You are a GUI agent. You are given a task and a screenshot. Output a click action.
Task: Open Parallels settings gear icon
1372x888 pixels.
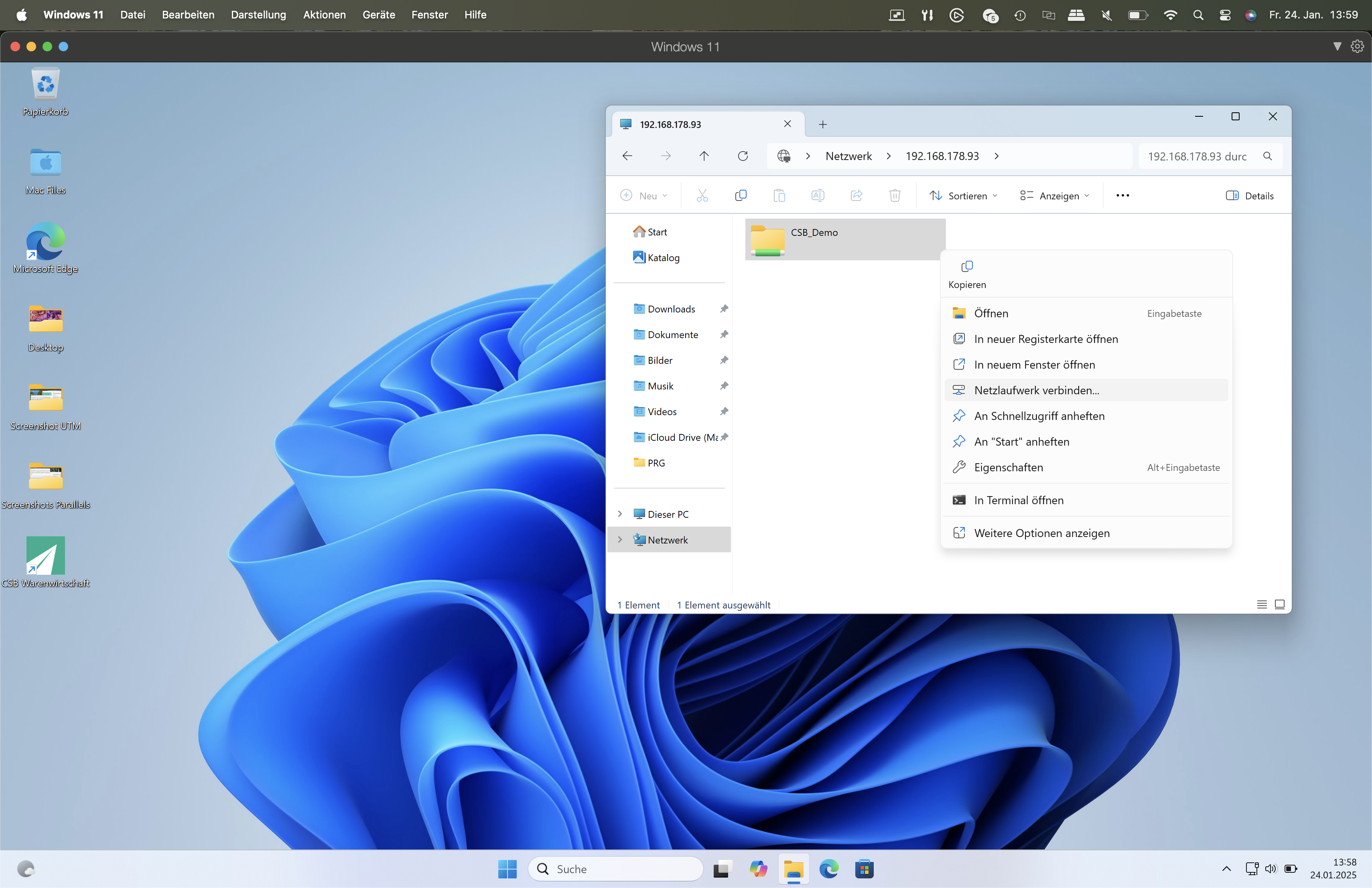(x=1357, y=47)
